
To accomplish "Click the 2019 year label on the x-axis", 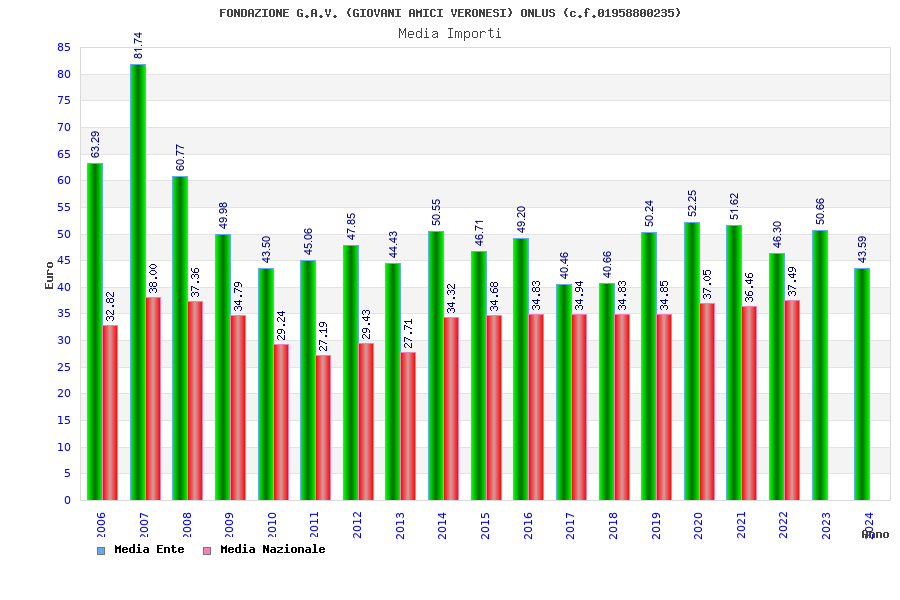I will (x=655, y=525).
